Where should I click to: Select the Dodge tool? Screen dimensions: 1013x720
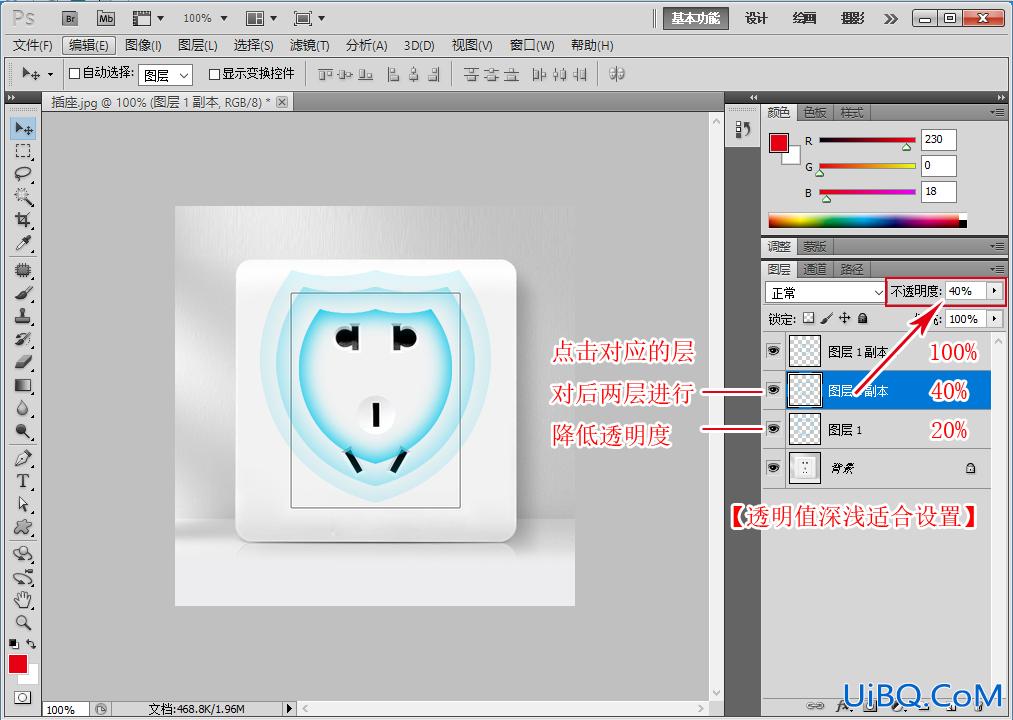23,431
